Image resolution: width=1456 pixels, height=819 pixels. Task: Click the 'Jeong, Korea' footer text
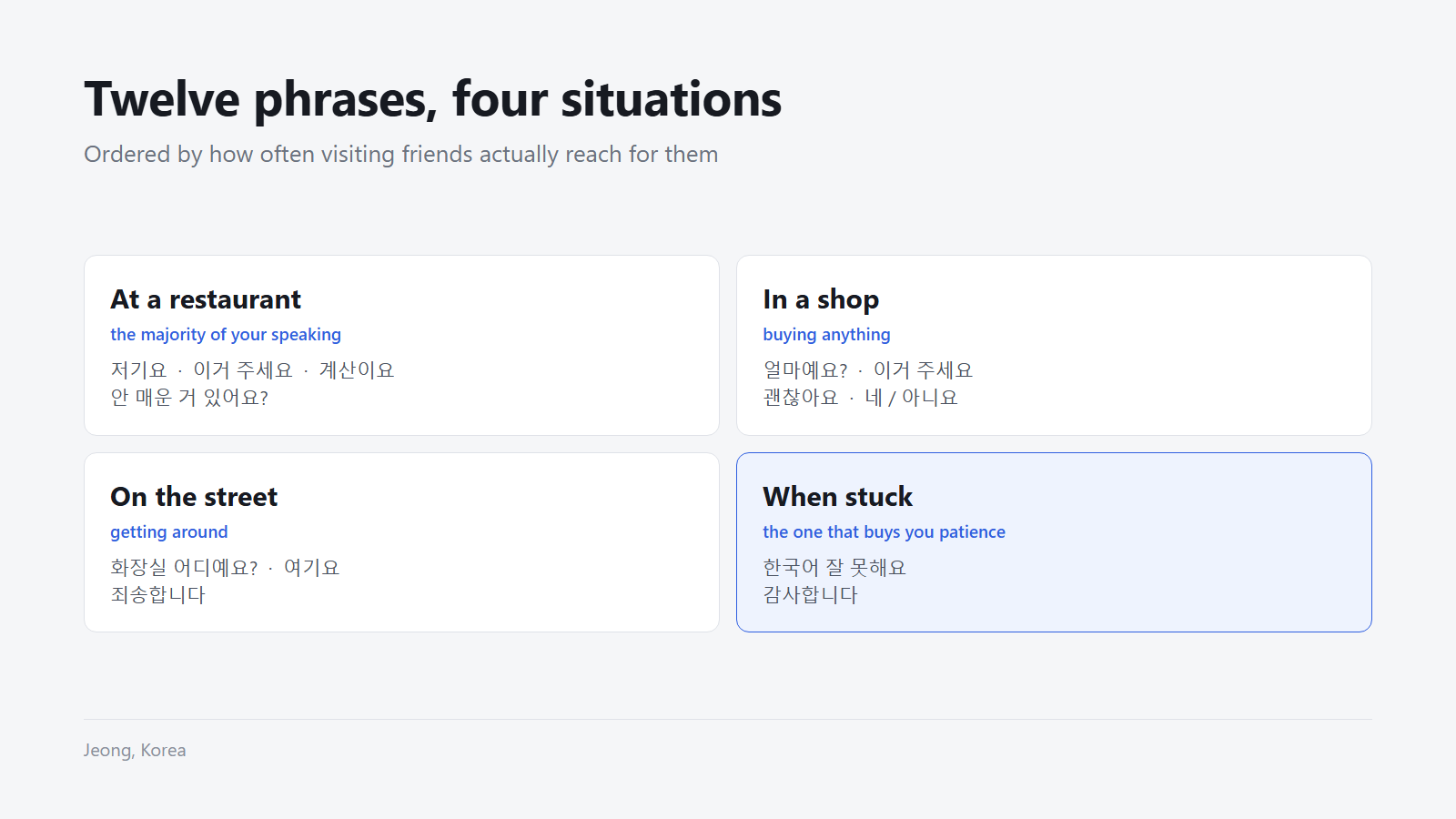135,751
